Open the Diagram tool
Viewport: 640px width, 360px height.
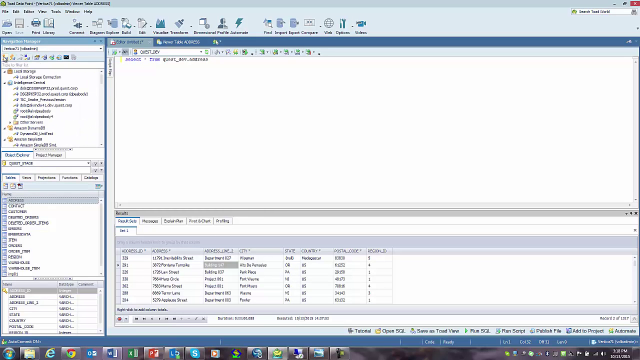click(97, 27)
